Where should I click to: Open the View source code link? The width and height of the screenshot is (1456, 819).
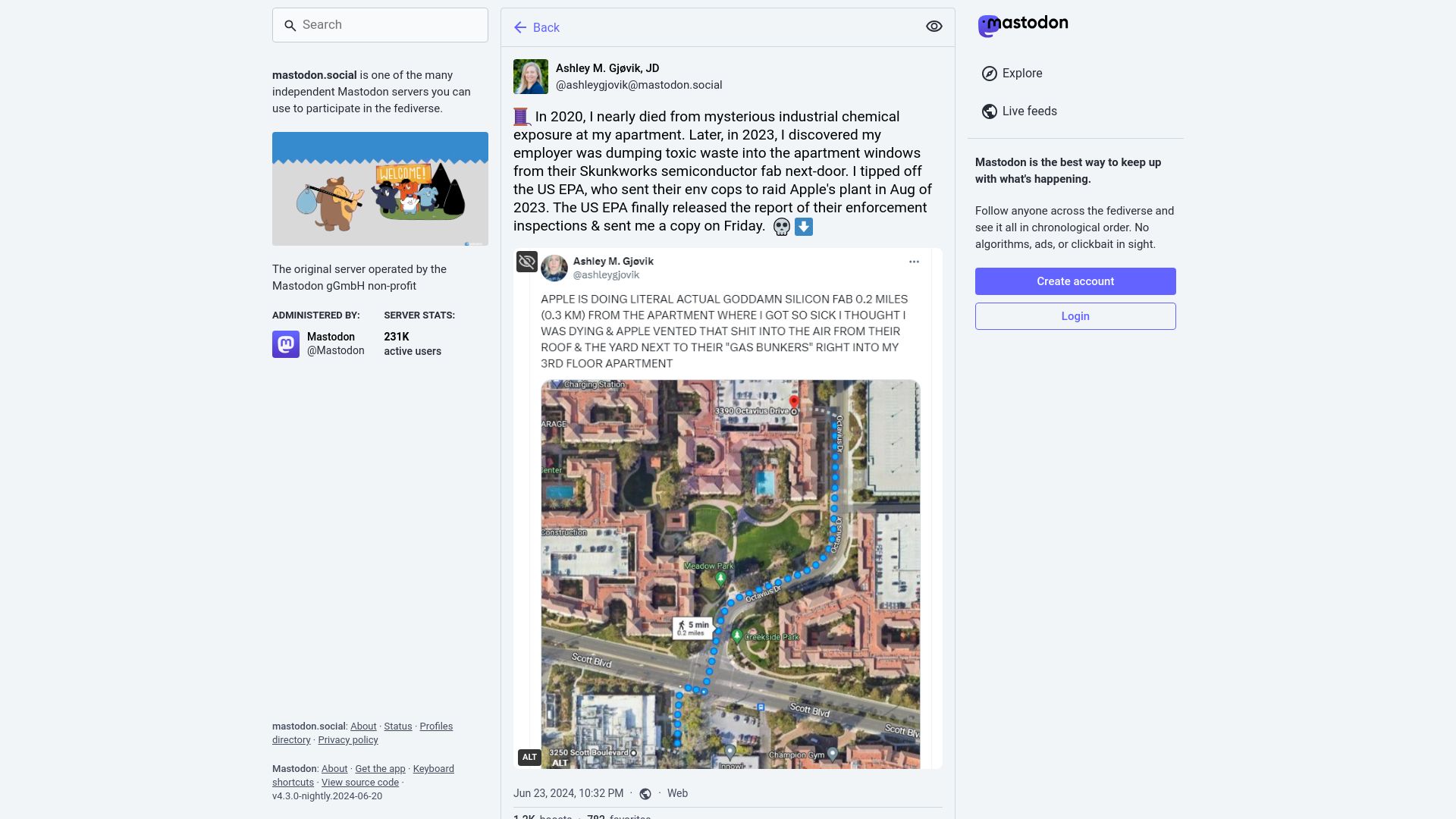[x=360, y=783]
